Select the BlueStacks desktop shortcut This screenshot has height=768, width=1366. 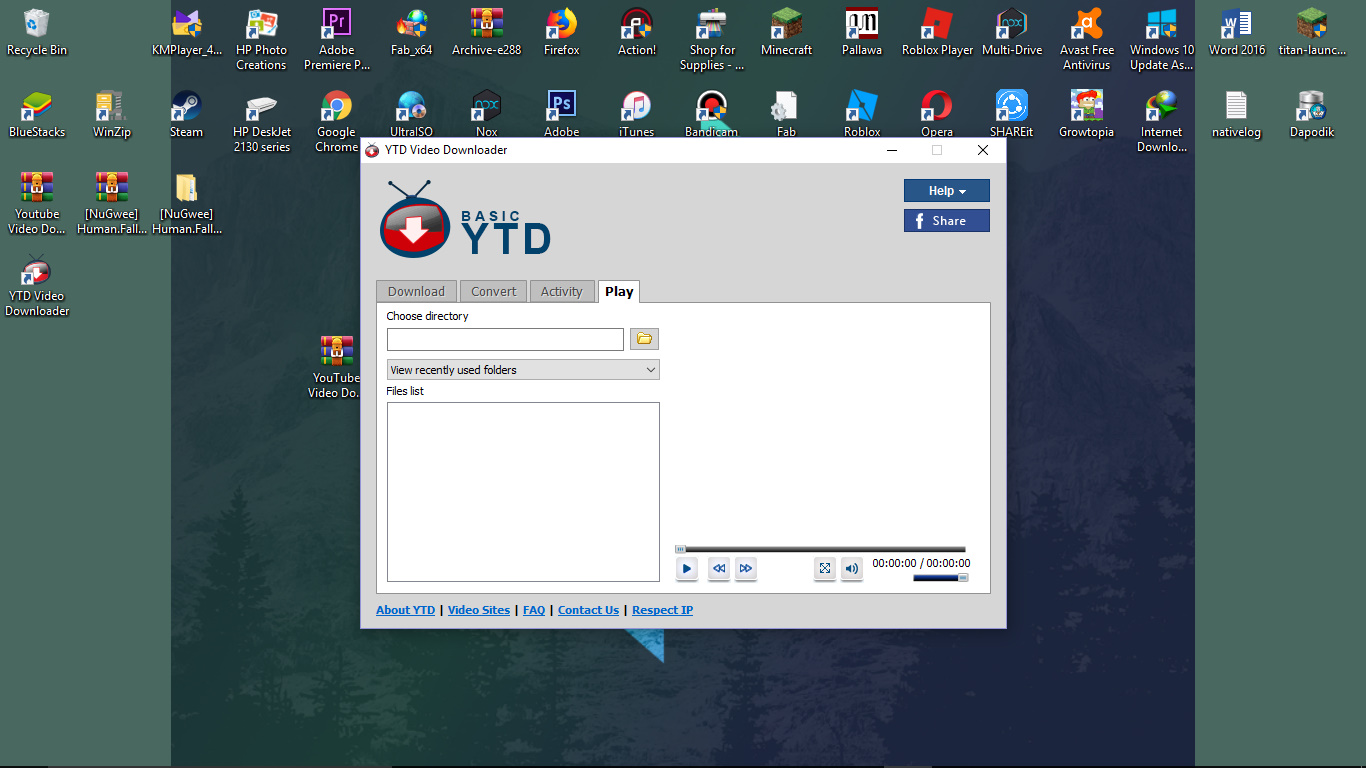point(36,115)
